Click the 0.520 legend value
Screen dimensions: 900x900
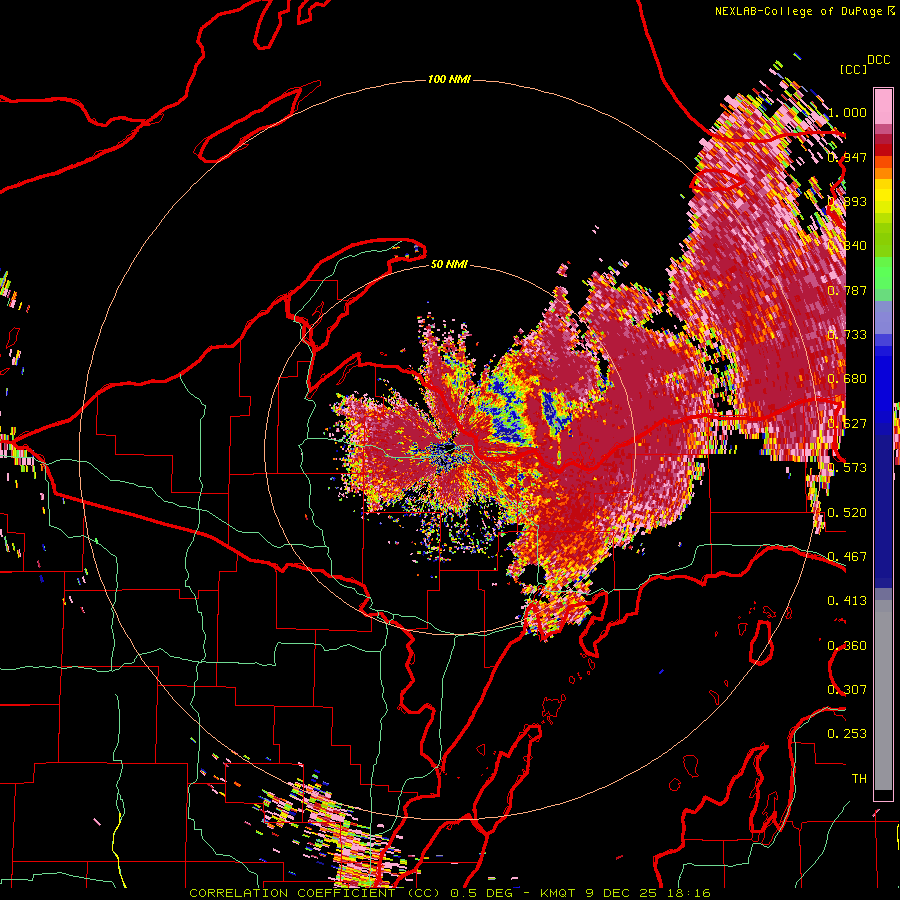click(847, 512)
